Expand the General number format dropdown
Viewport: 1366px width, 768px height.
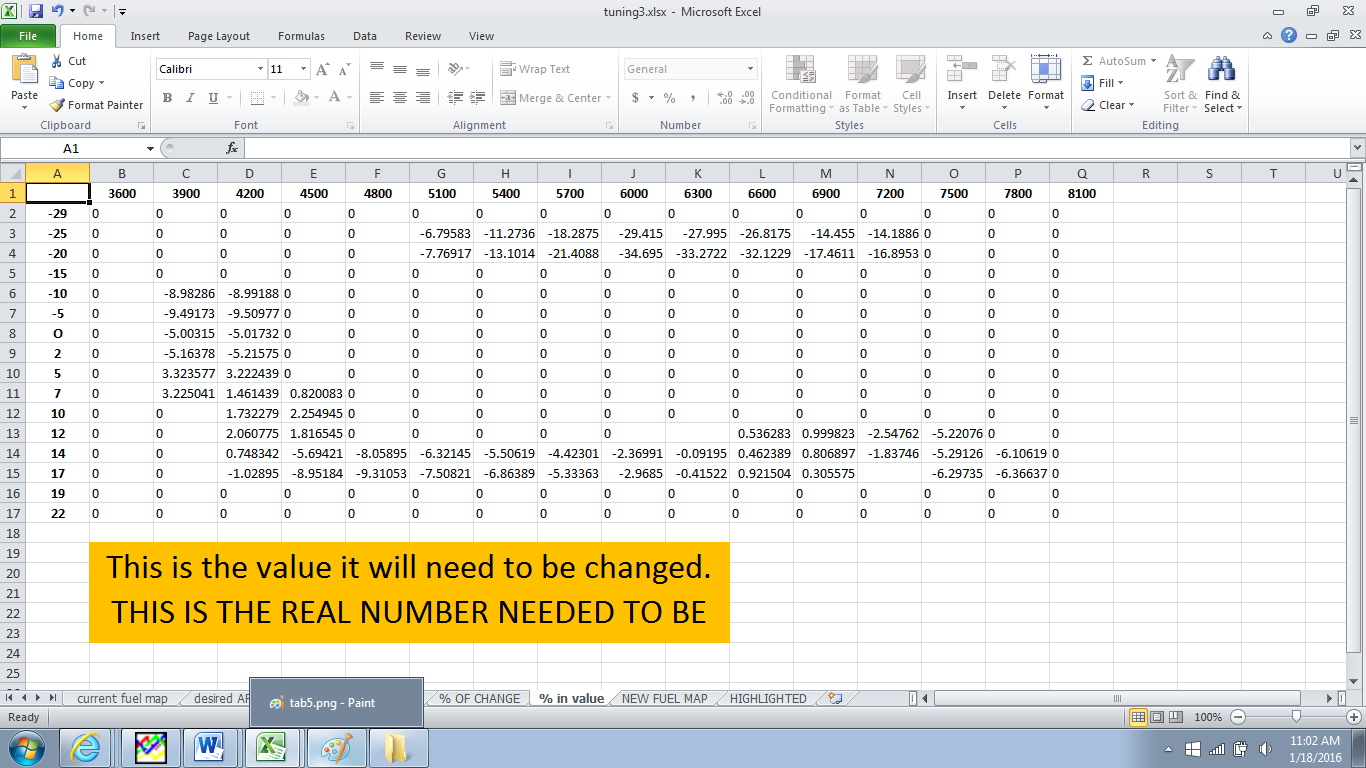click(750, 69)
